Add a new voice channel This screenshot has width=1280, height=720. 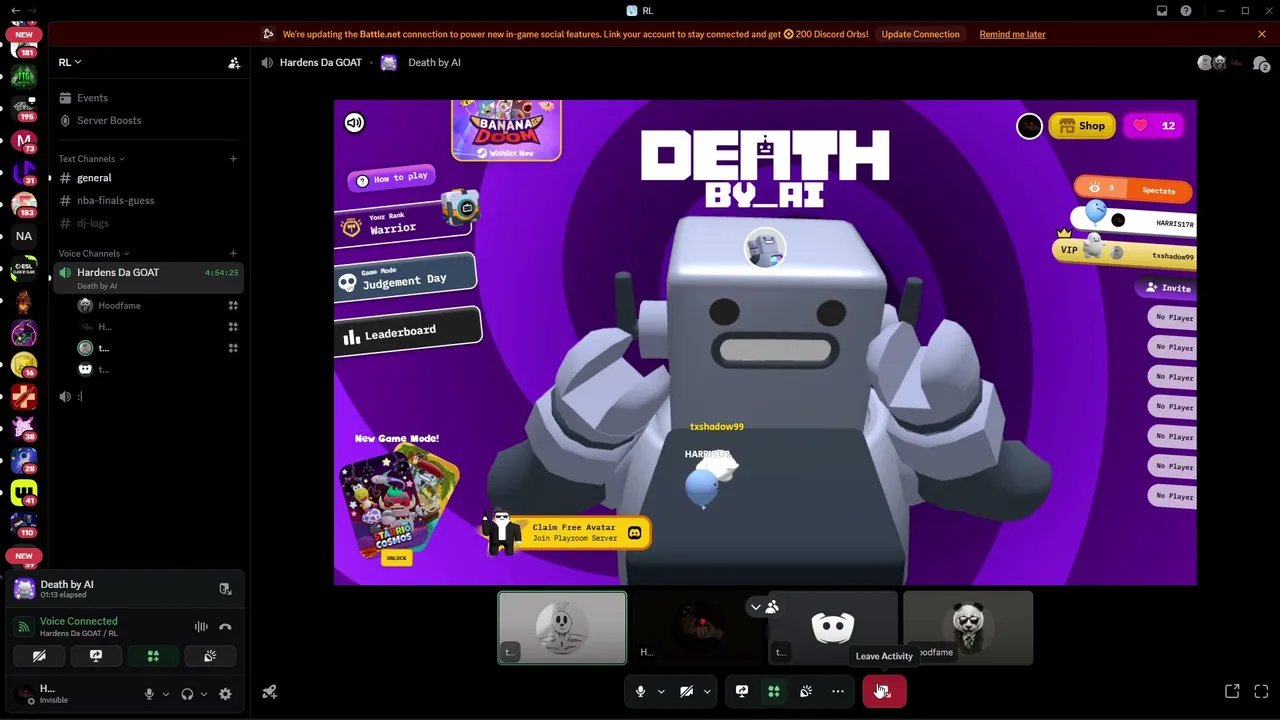tap(233, 253)
